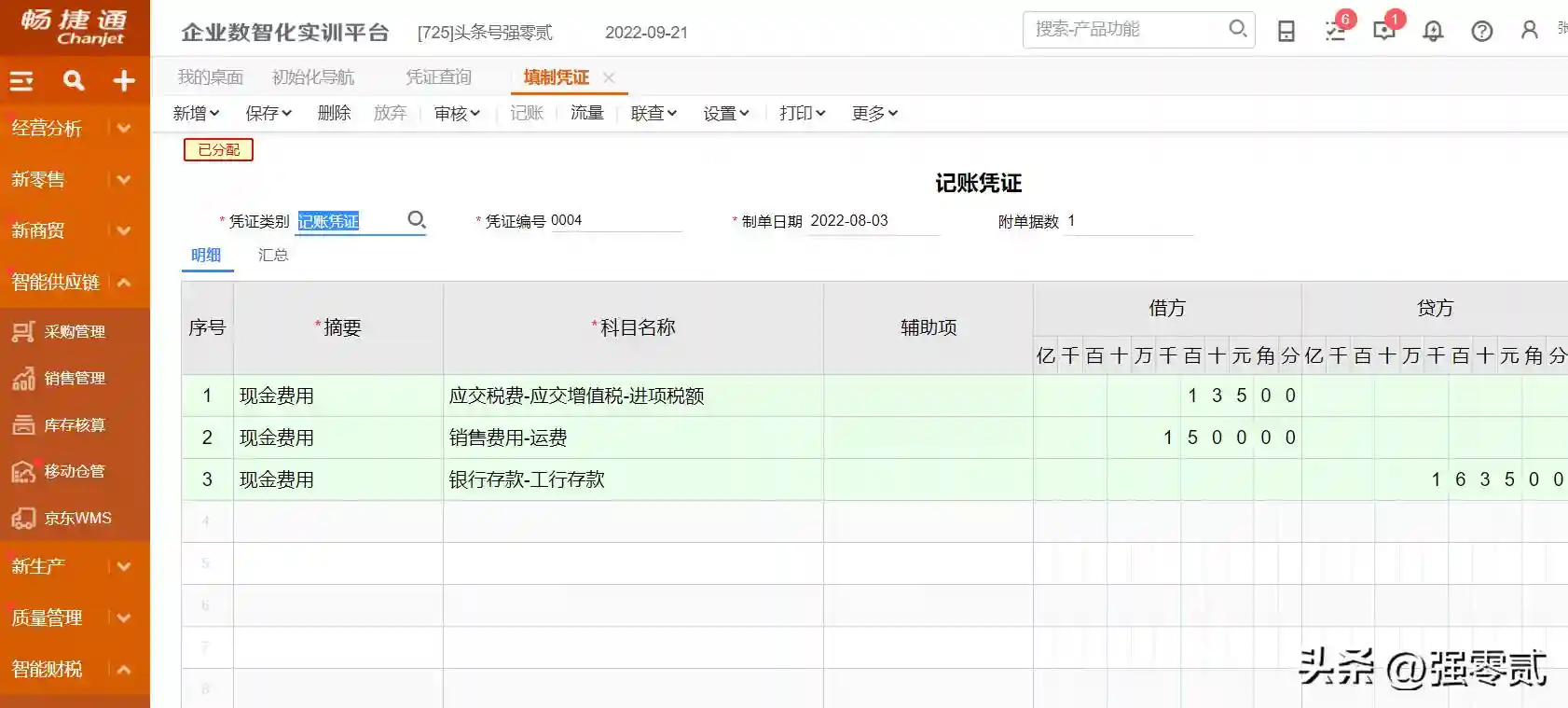Image resolution: width=1568 pixels, height=708 pixels.
Task: Open the task list icon with badge 6
Action: point(1335,31)
